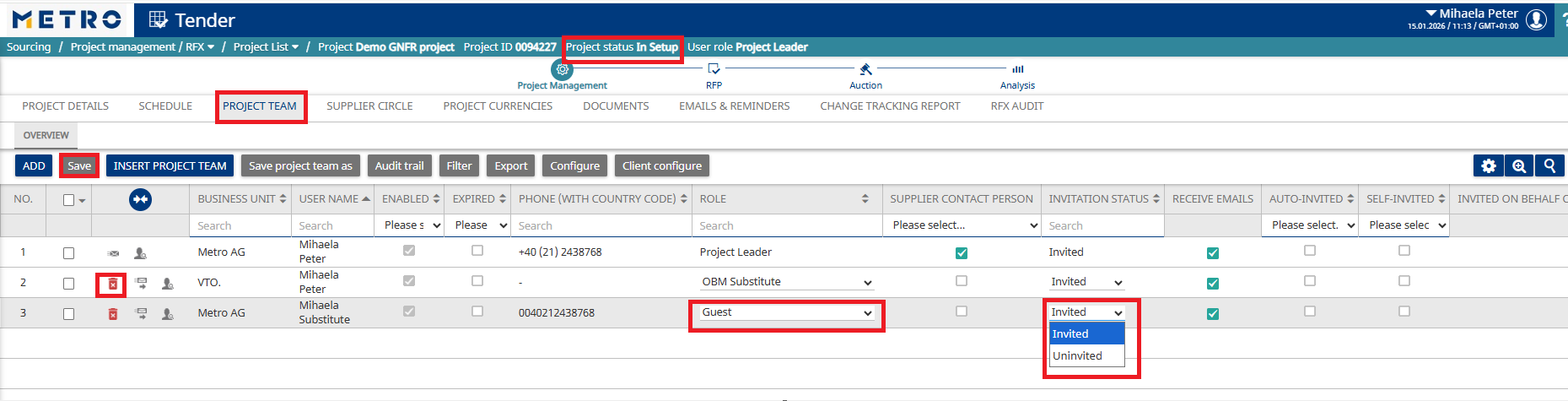Click the Export button
The height and width of the screenshot is (401, 1568).
[510, 165]
